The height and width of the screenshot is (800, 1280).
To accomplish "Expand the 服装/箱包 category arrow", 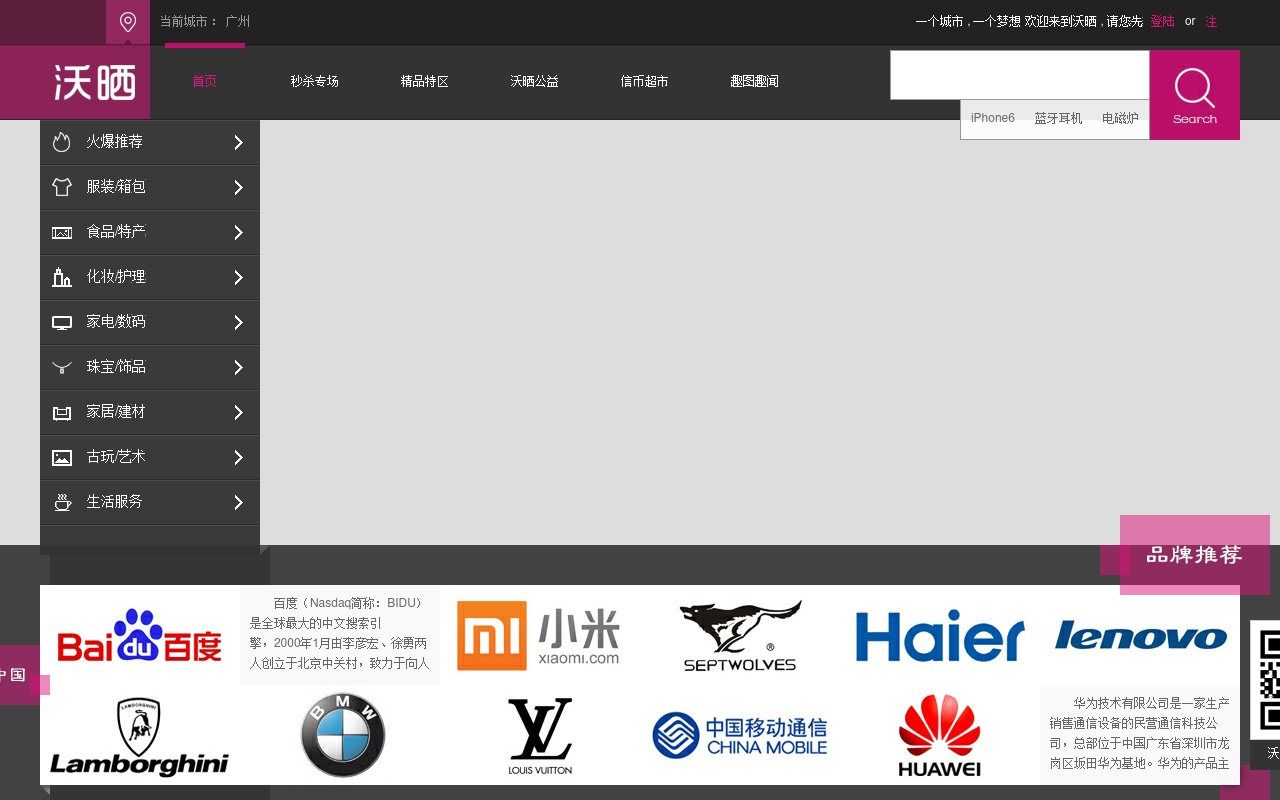I will point(238,187).
